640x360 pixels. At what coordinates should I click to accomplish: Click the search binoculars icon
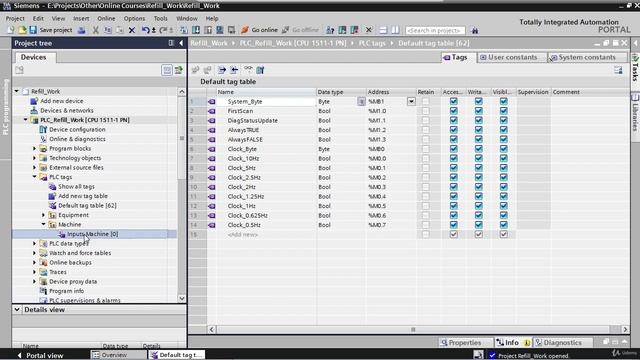(474, 30)
